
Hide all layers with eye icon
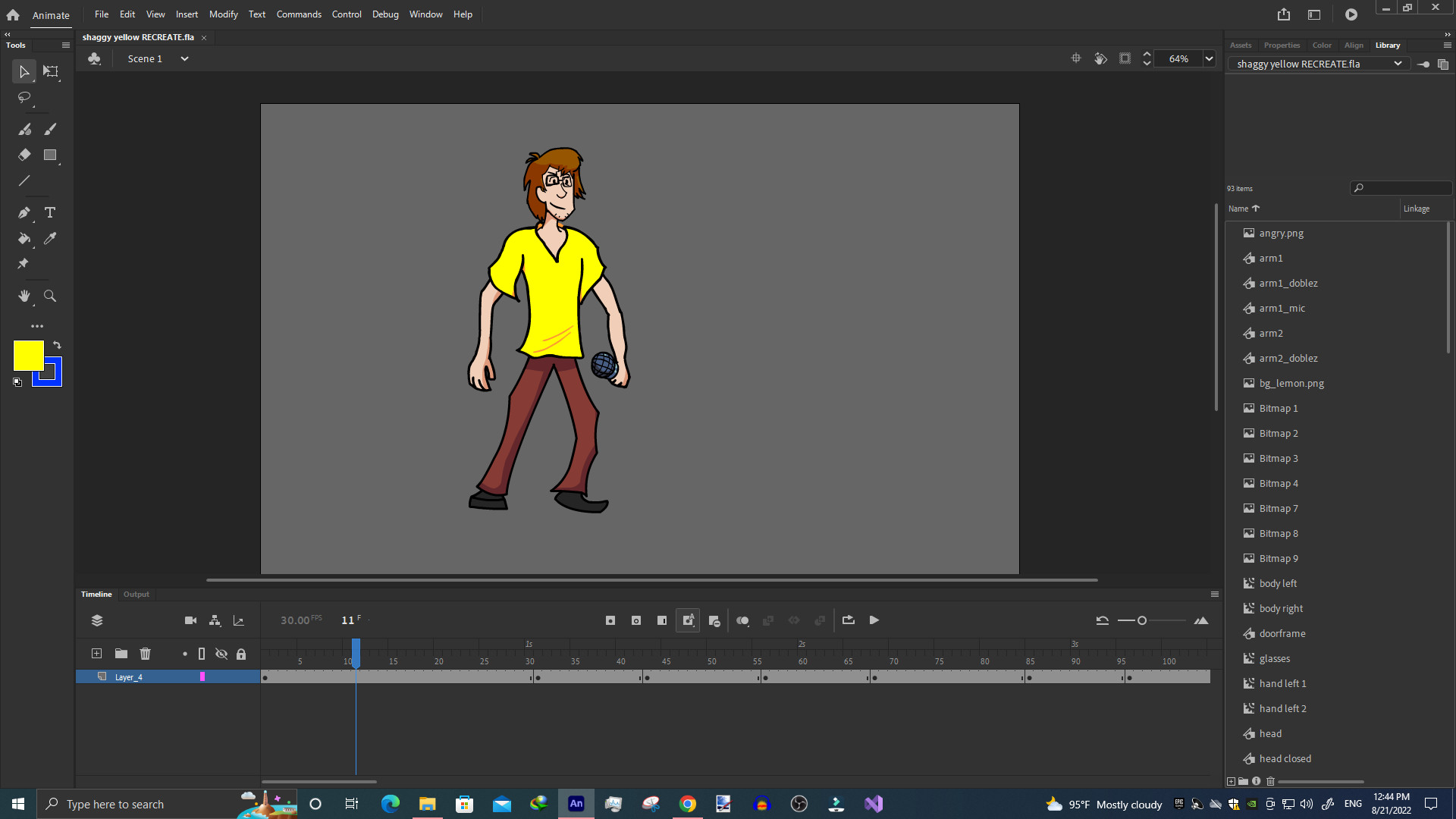(221, 654)
